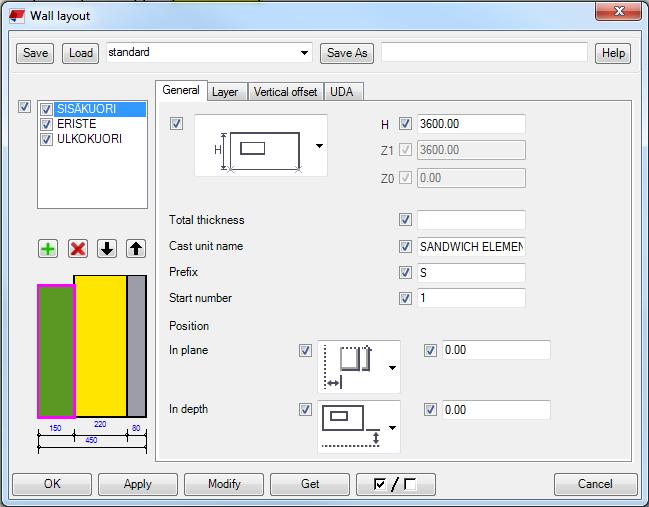
Task: Select ERISTE in the layer list
Action: (77, 124)
